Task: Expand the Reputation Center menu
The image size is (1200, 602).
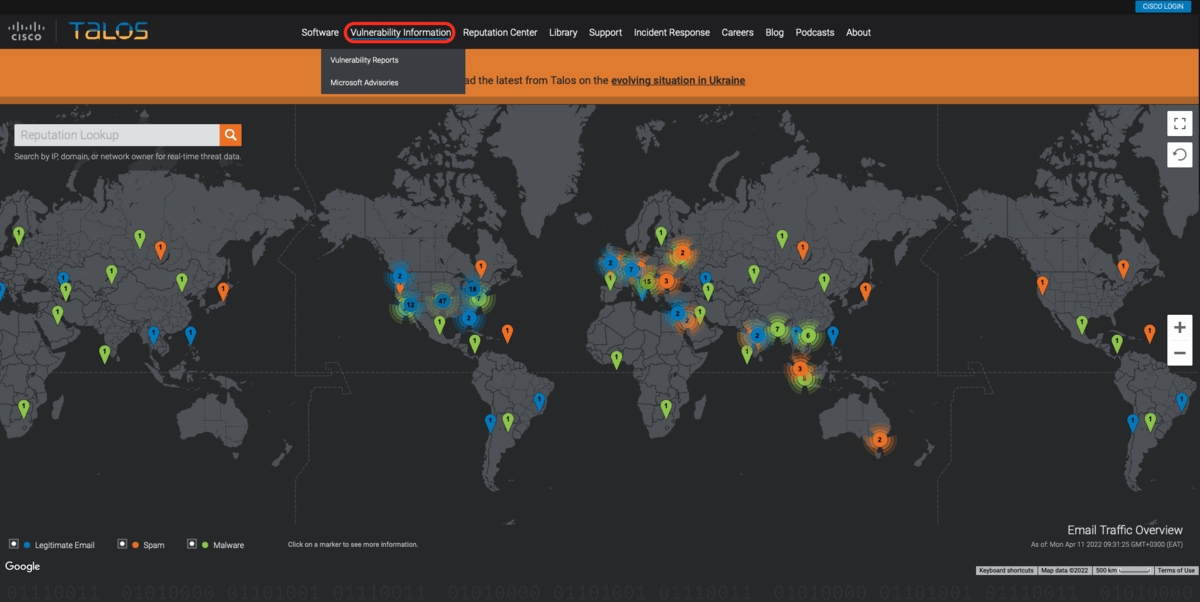Action: tap(500, 32)
